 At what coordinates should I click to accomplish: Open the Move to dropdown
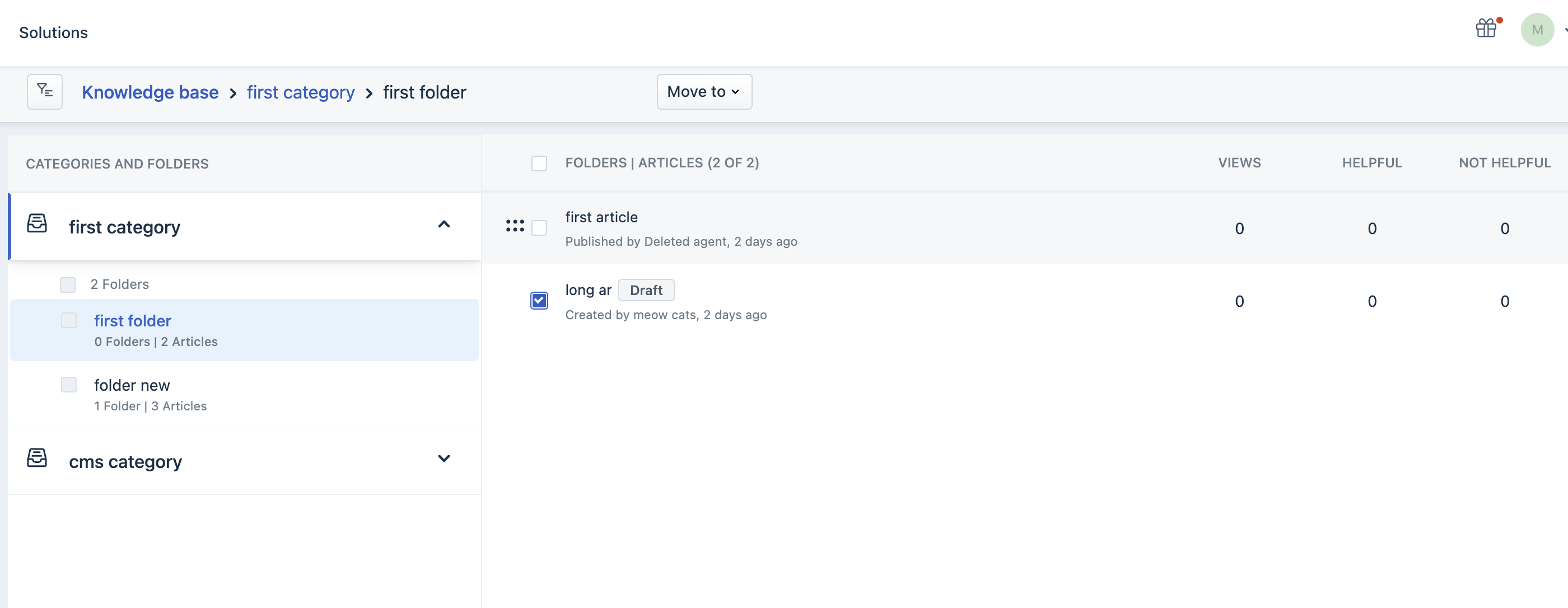(704, 92)
